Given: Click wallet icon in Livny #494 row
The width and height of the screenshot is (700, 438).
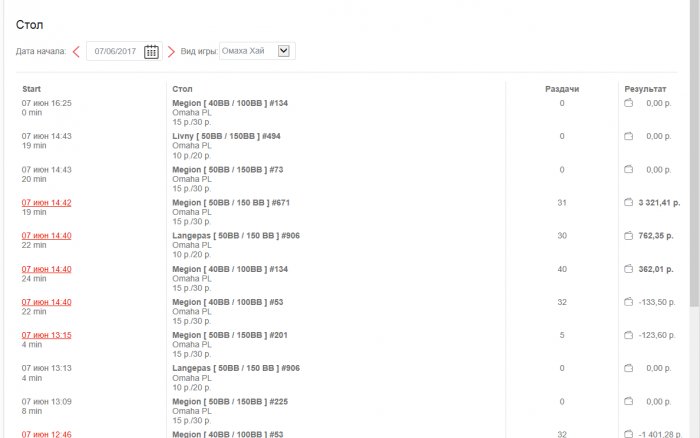Looking at the screenshot, I should coord(629,136).
